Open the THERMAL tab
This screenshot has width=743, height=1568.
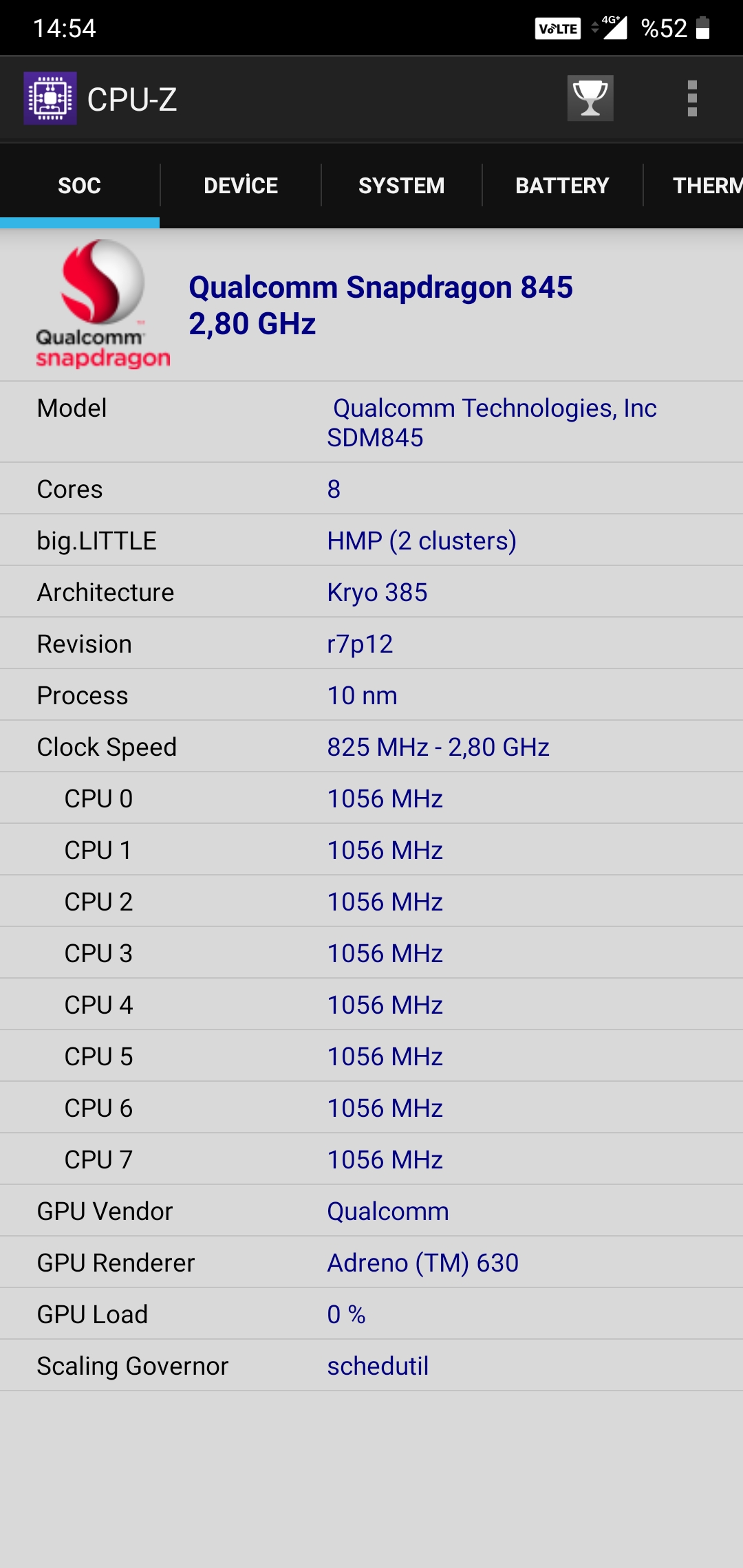pos(693,186)
